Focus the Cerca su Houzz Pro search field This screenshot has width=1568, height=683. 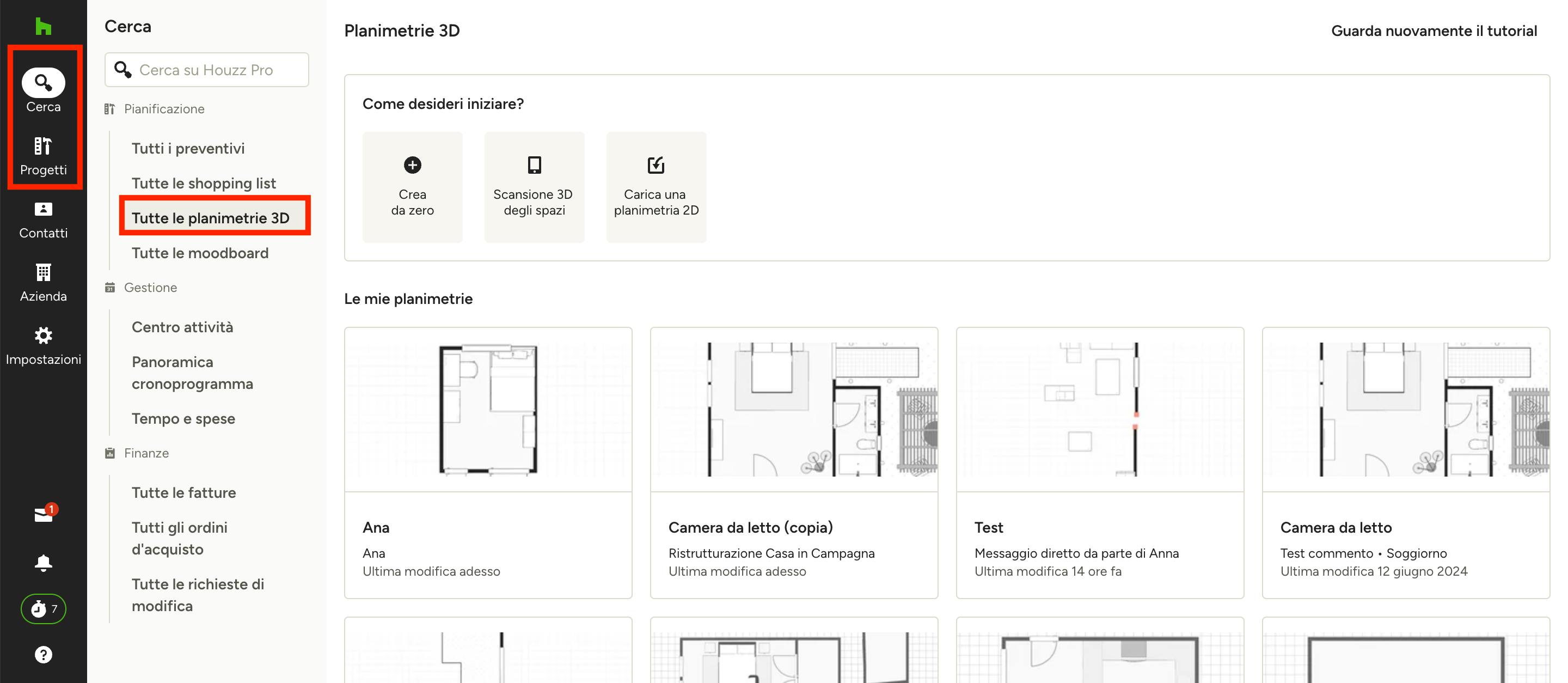coord(207,69)
